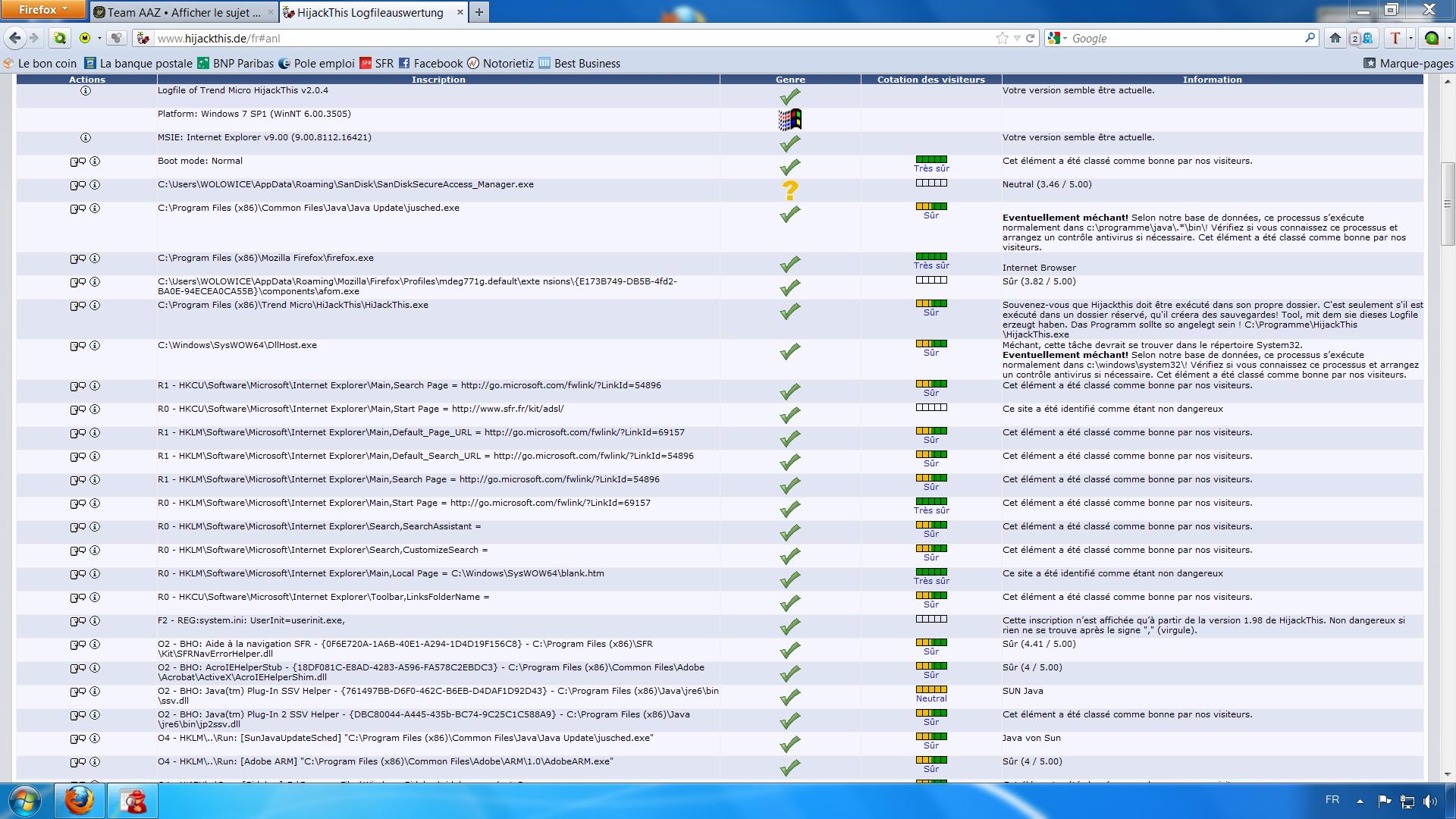Open the Facebook bookmark
The image size is (1456, 819).
(x=430, y=64)
